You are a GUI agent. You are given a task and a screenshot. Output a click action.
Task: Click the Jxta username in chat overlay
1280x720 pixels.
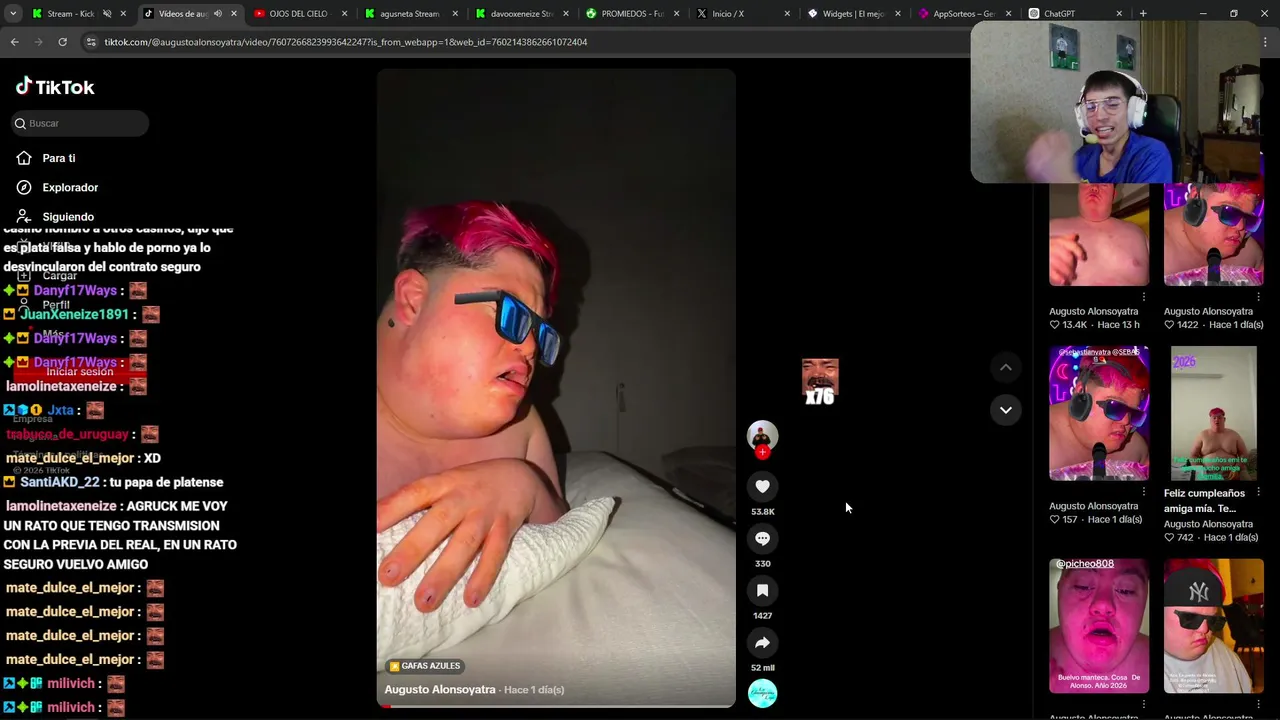point(61,410)
